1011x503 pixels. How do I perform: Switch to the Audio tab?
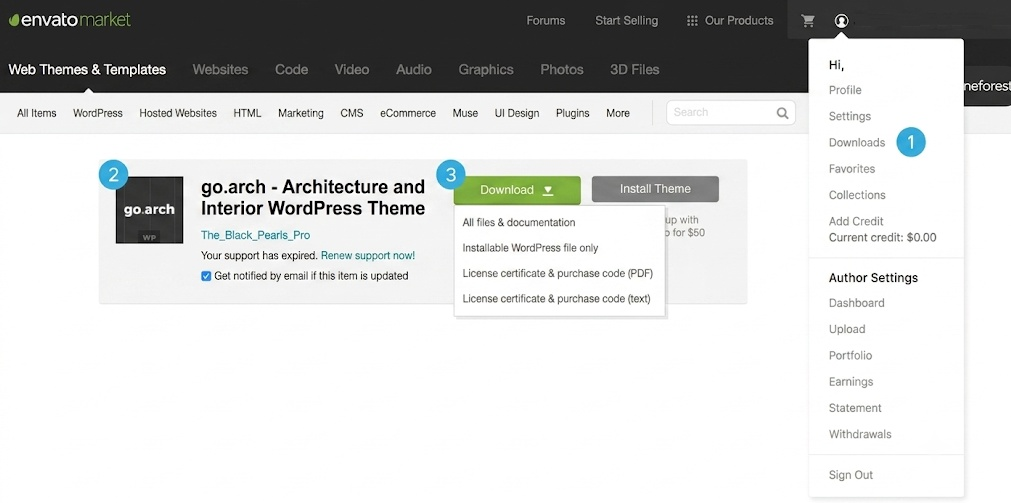coord(414,70)
